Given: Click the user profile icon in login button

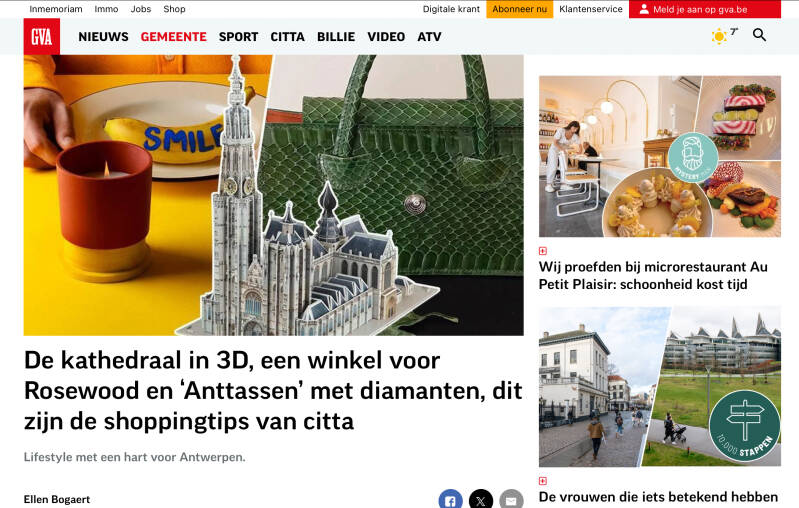Looking at the screenshot, I should (x=644, y=9).
